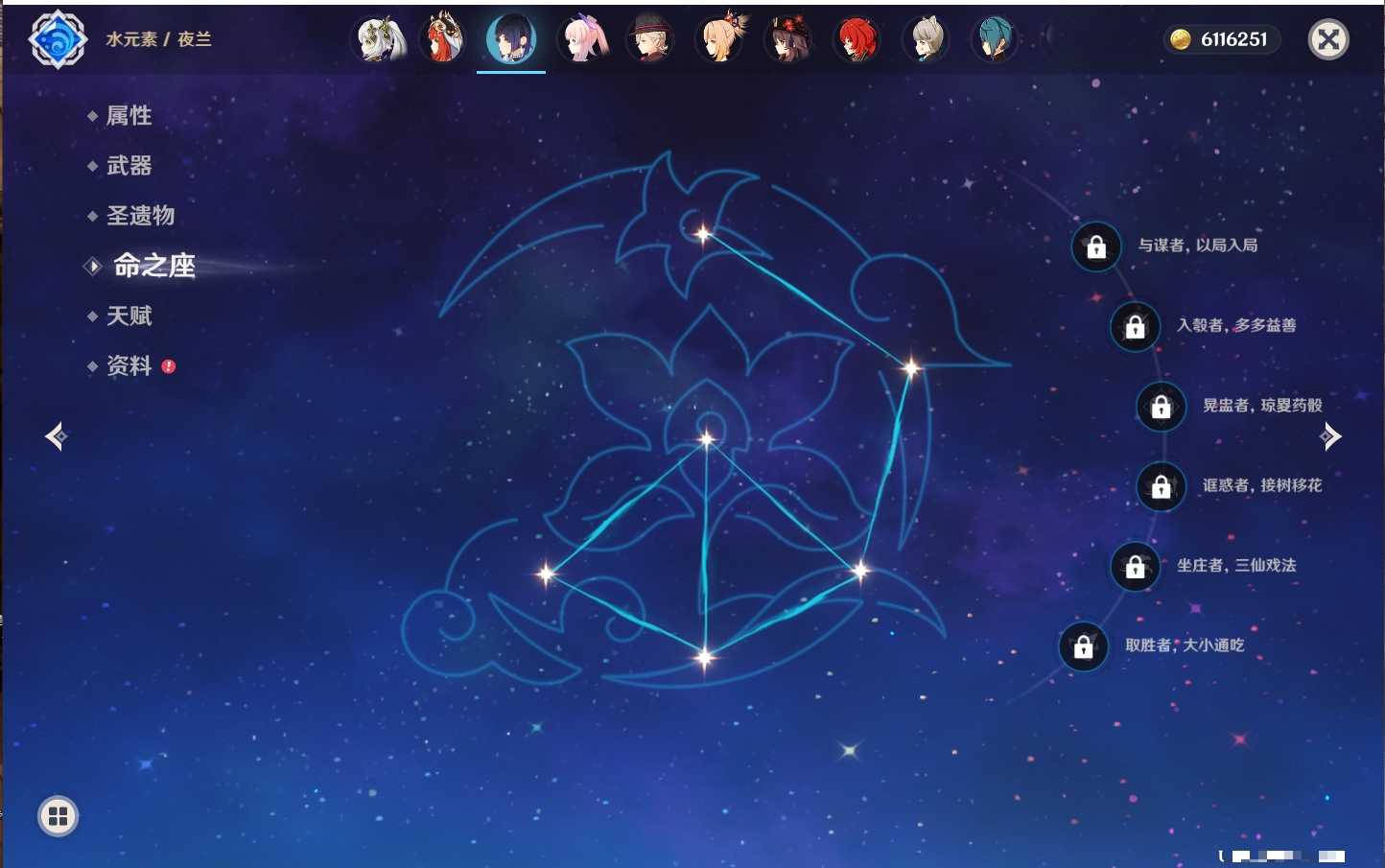
Task: Click the label 诓惑者，接树移花
Action: pos(1262,485)
